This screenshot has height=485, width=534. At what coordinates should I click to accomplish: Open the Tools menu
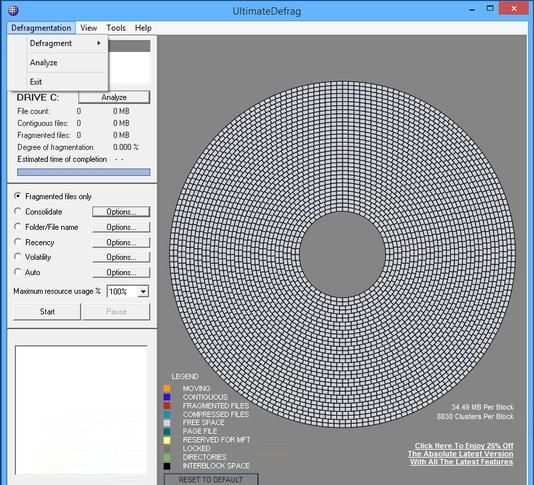(x=116, y=28)
